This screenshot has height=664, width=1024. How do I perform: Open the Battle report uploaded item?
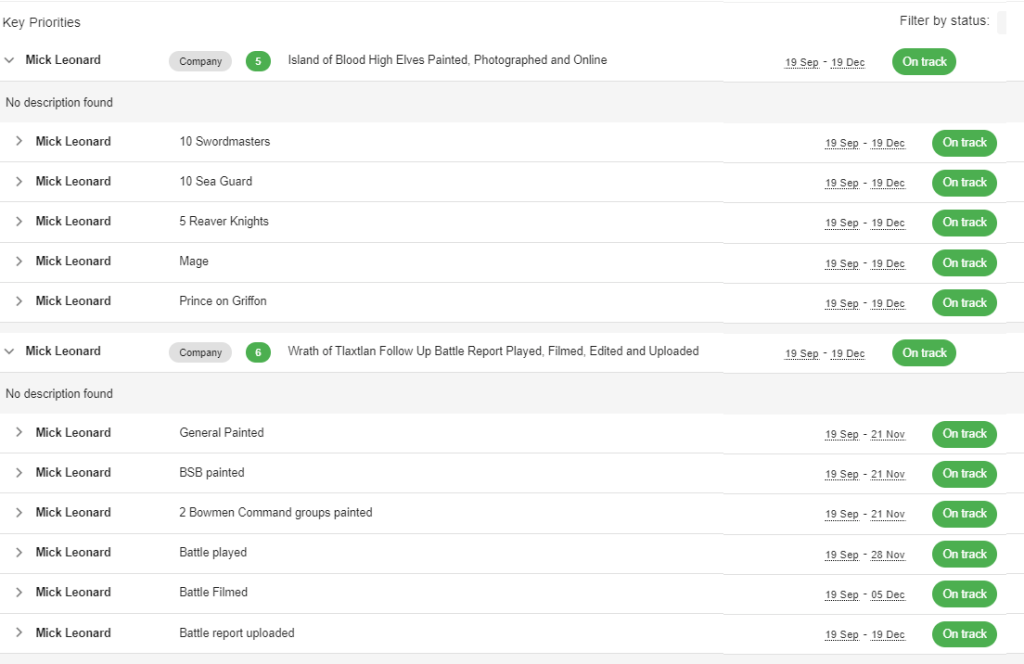236,633
